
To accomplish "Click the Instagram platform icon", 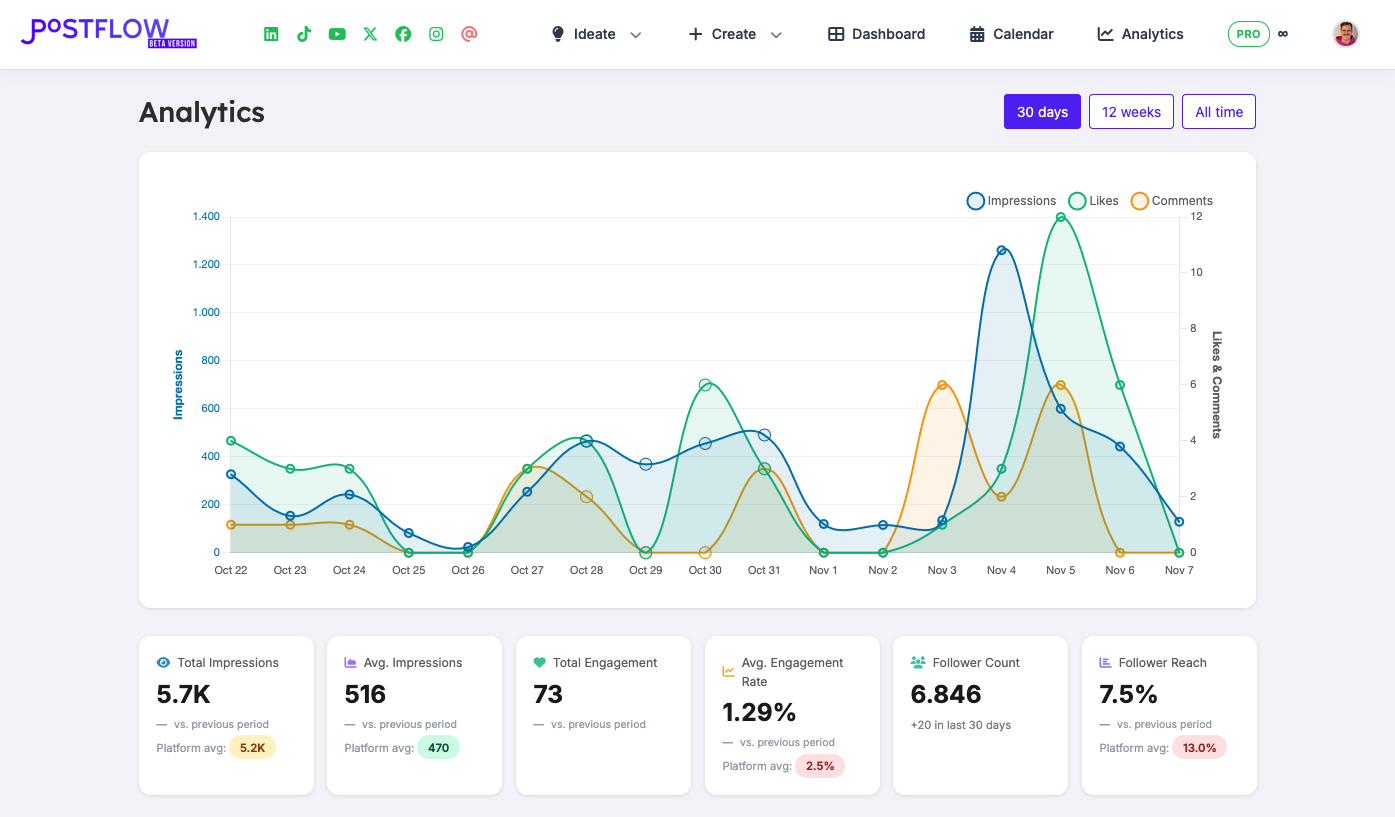I will (436, 33).
